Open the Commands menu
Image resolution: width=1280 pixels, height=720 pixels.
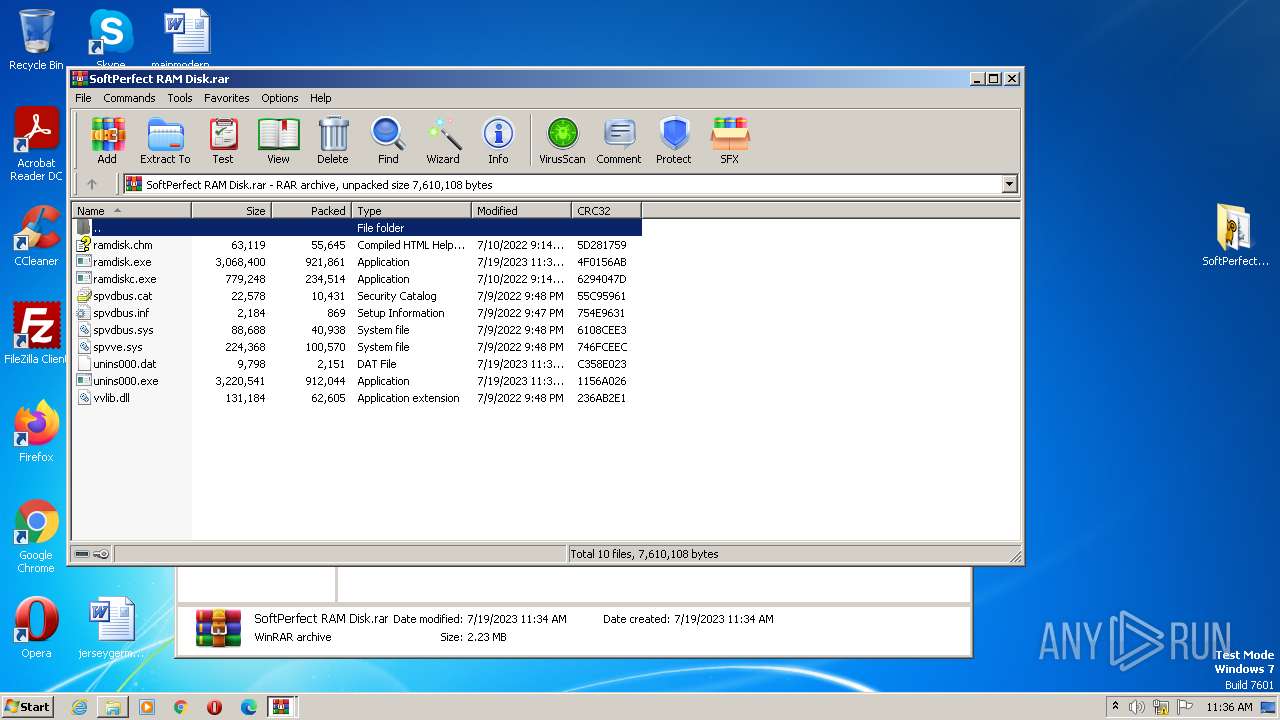pos(129,98)
